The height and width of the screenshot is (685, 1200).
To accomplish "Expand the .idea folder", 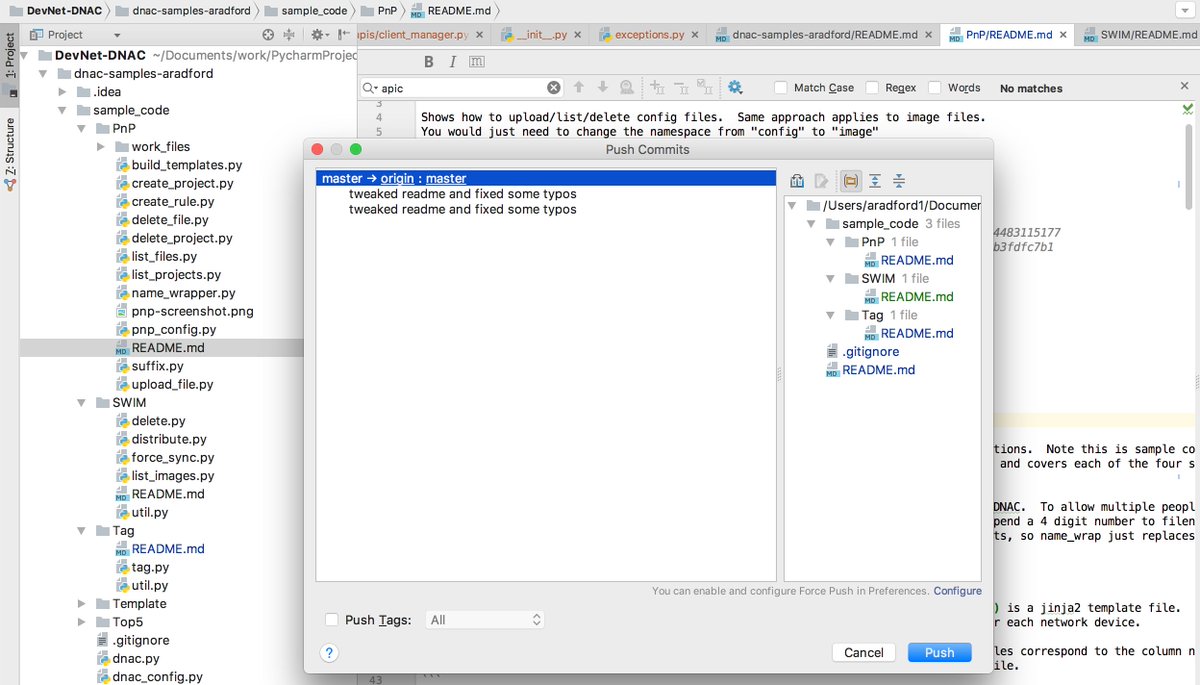I will (x=62, y=92).
